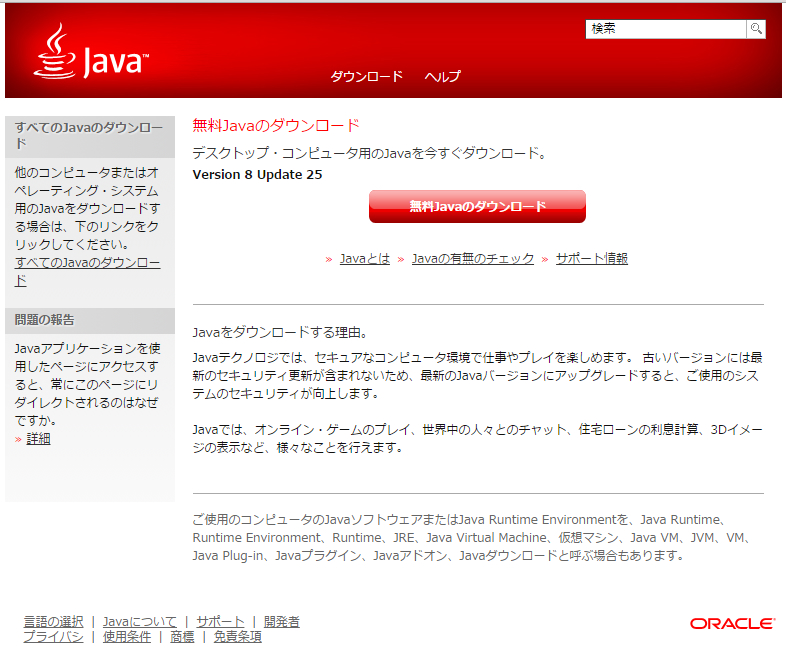Viewport: 786px width, 658px height.
Task: Open the ダウンロード menu item
Action: click(366, 77)
